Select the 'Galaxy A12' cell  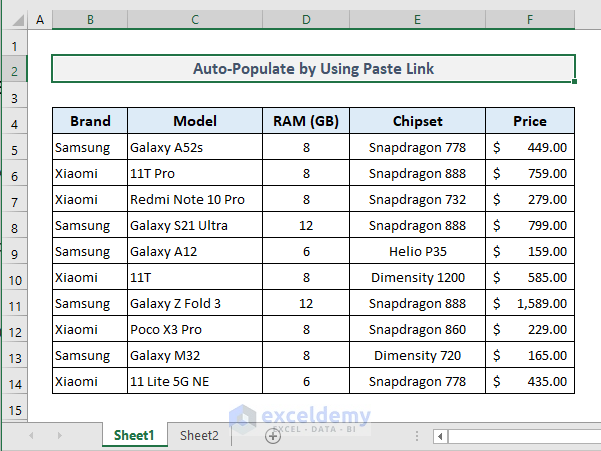[x=195, y=251]
